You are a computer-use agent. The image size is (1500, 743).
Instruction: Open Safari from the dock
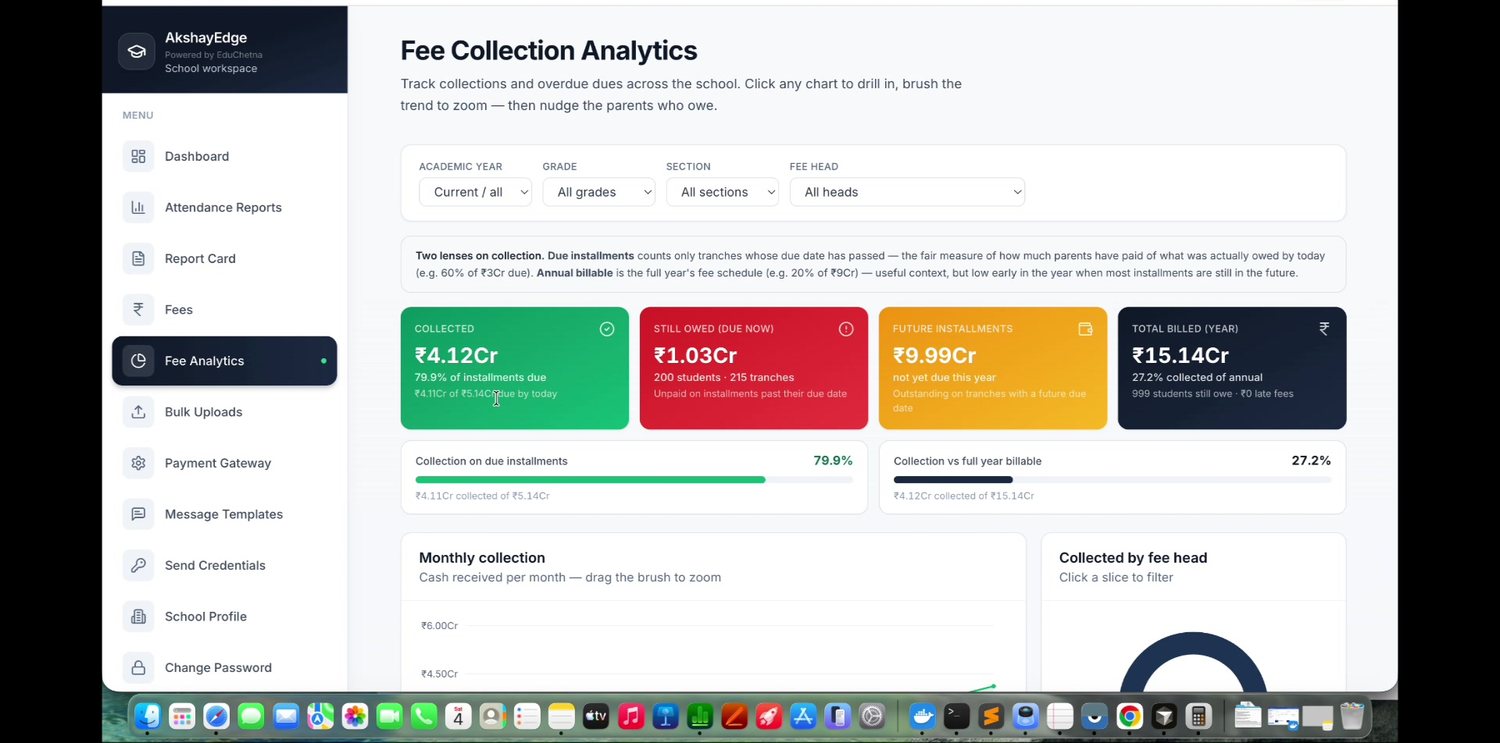[x=216, y=716]
